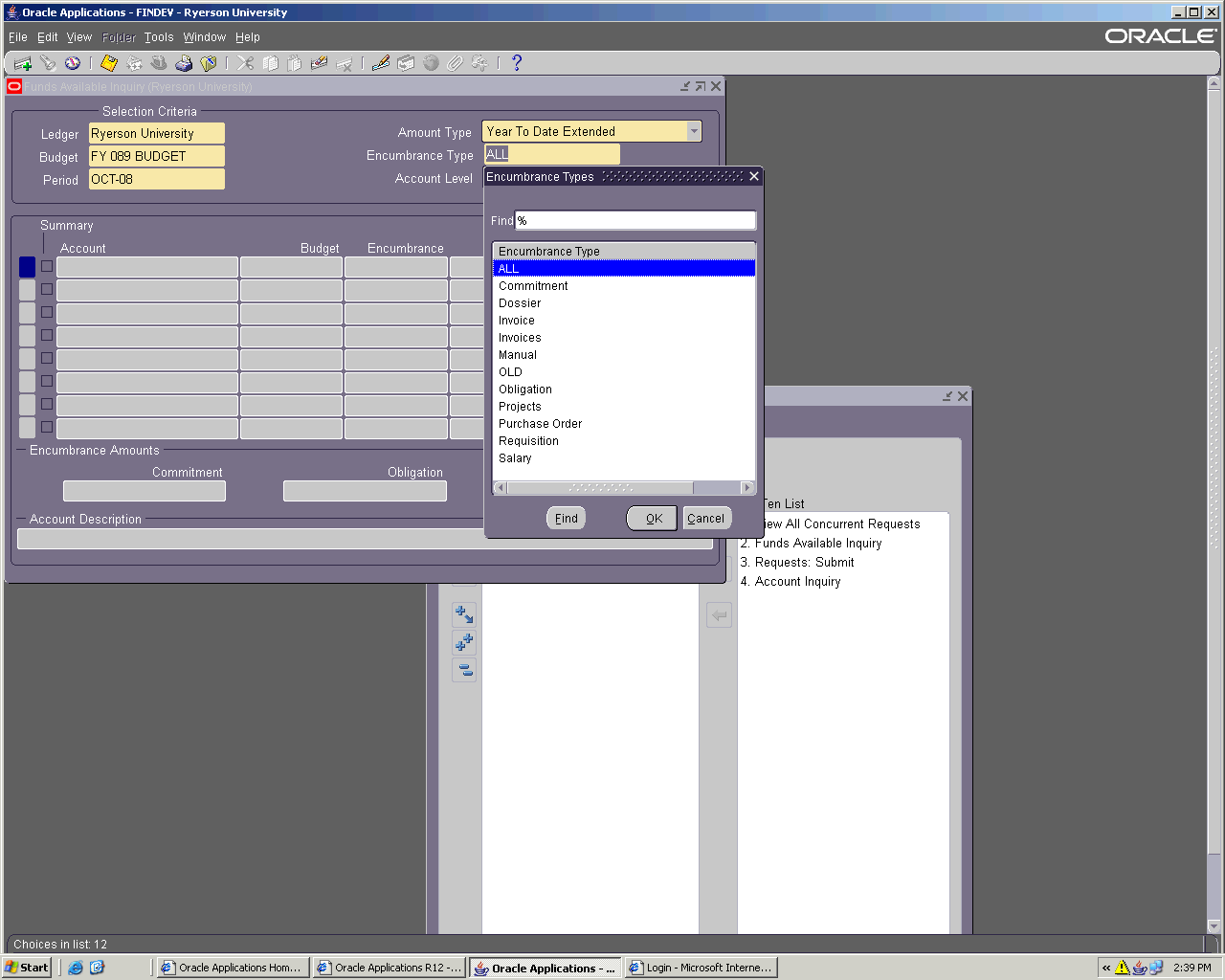The width and height of the screenshot is (1225, 980).
Task: Open the View menu
Action: tap(79, 37)
